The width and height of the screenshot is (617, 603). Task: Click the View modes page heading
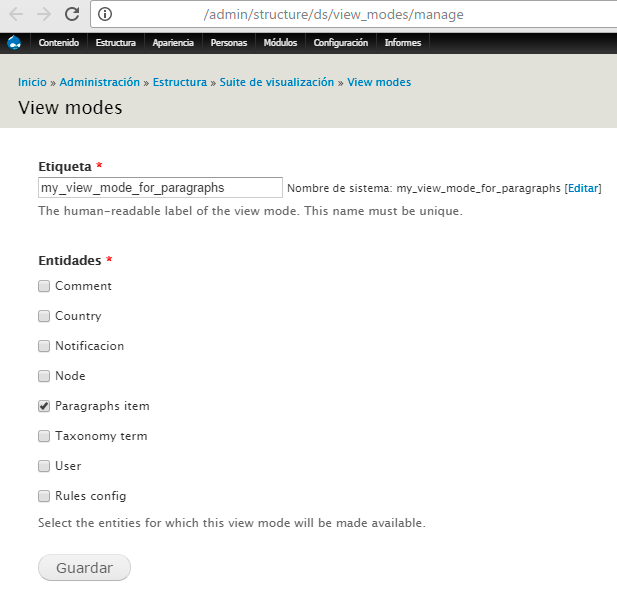70,108
